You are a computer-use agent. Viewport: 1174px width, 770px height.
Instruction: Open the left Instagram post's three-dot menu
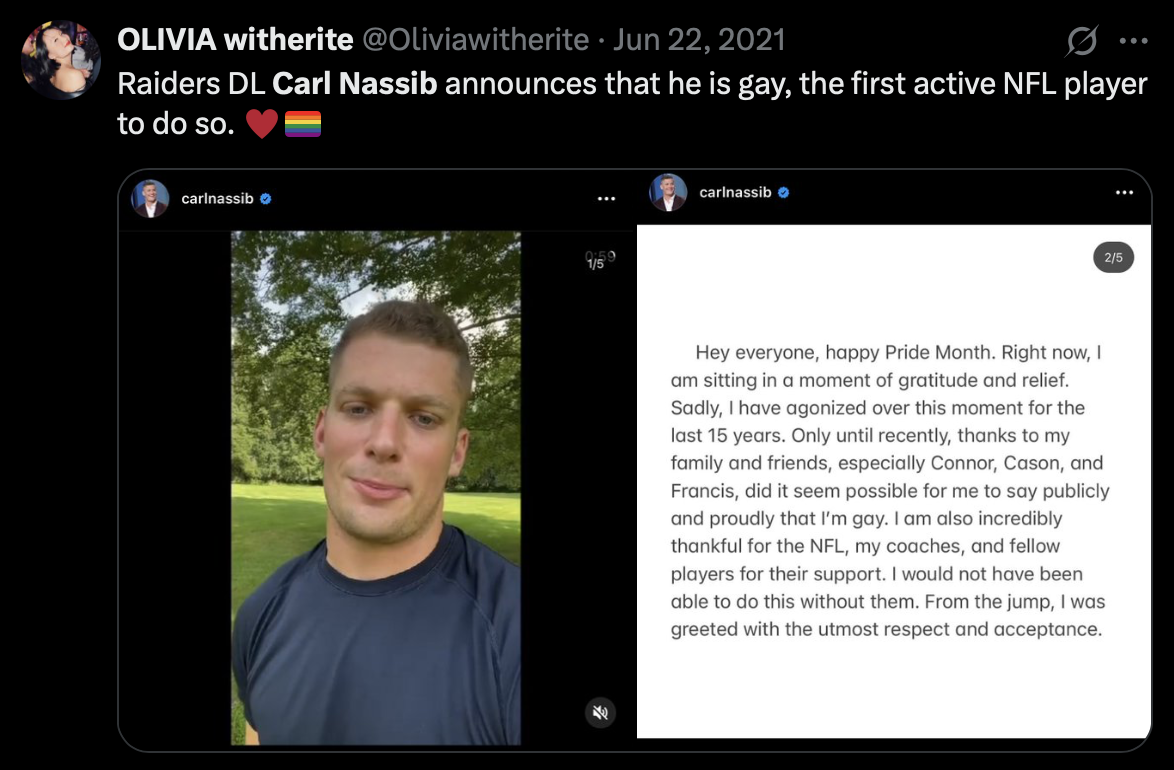click(x=606, y=198)
